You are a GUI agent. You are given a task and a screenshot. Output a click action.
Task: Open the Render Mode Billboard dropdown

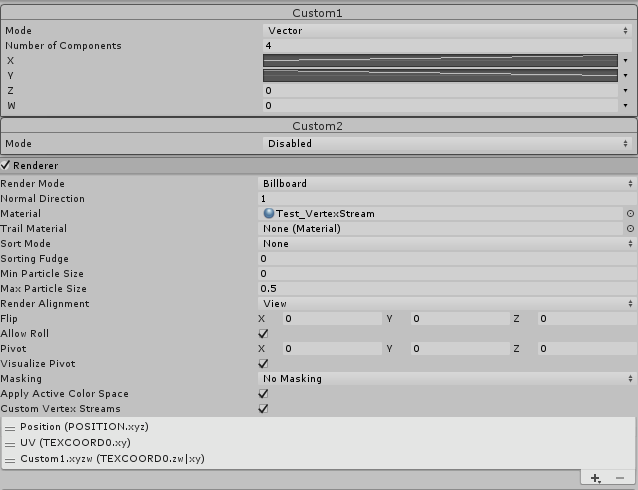(447, 184)
